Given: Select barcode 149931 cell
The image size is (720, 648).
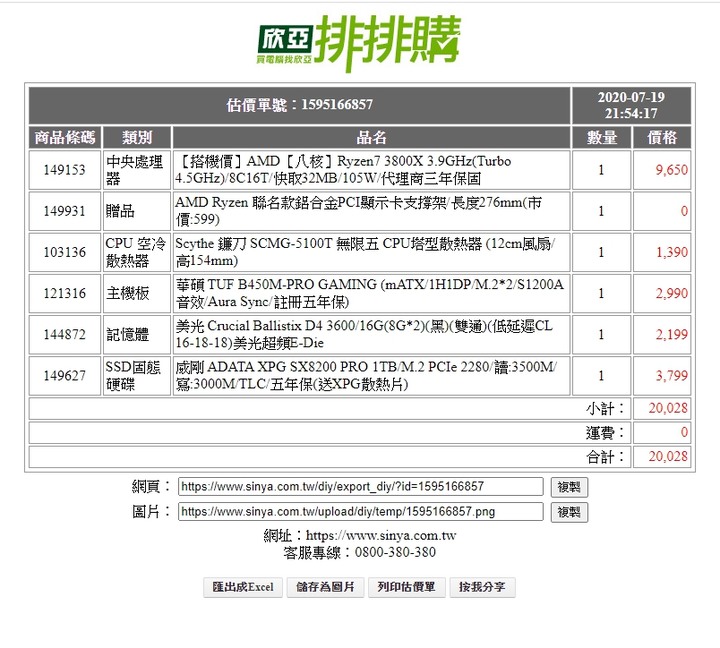Looking at the screenshot, I should (x=65, y=211).
